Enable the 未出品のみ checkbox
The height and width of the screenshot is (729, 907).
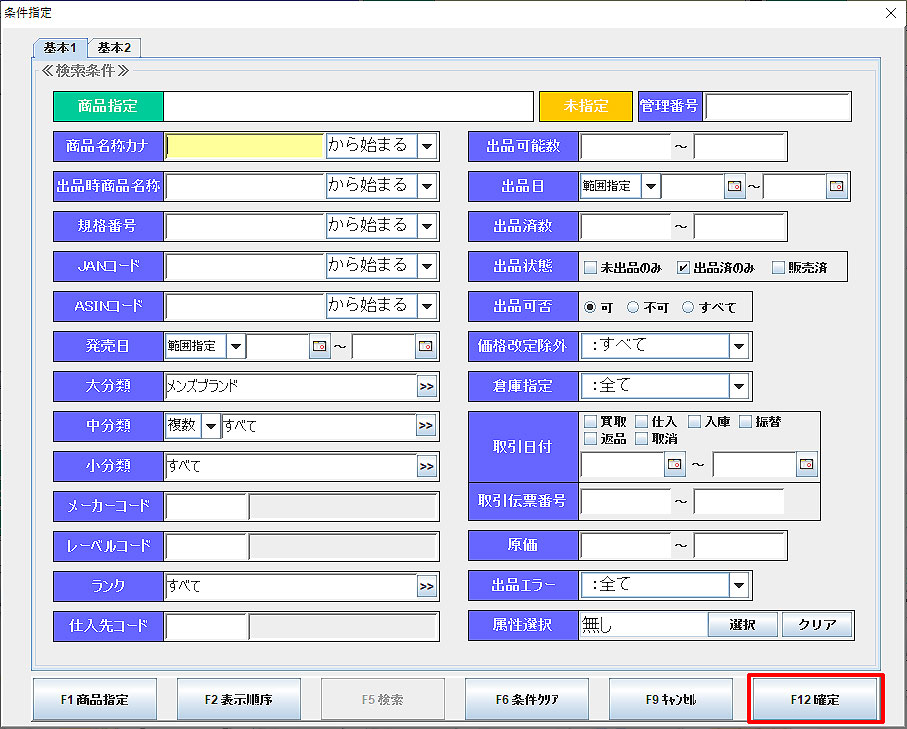[590, 267]
